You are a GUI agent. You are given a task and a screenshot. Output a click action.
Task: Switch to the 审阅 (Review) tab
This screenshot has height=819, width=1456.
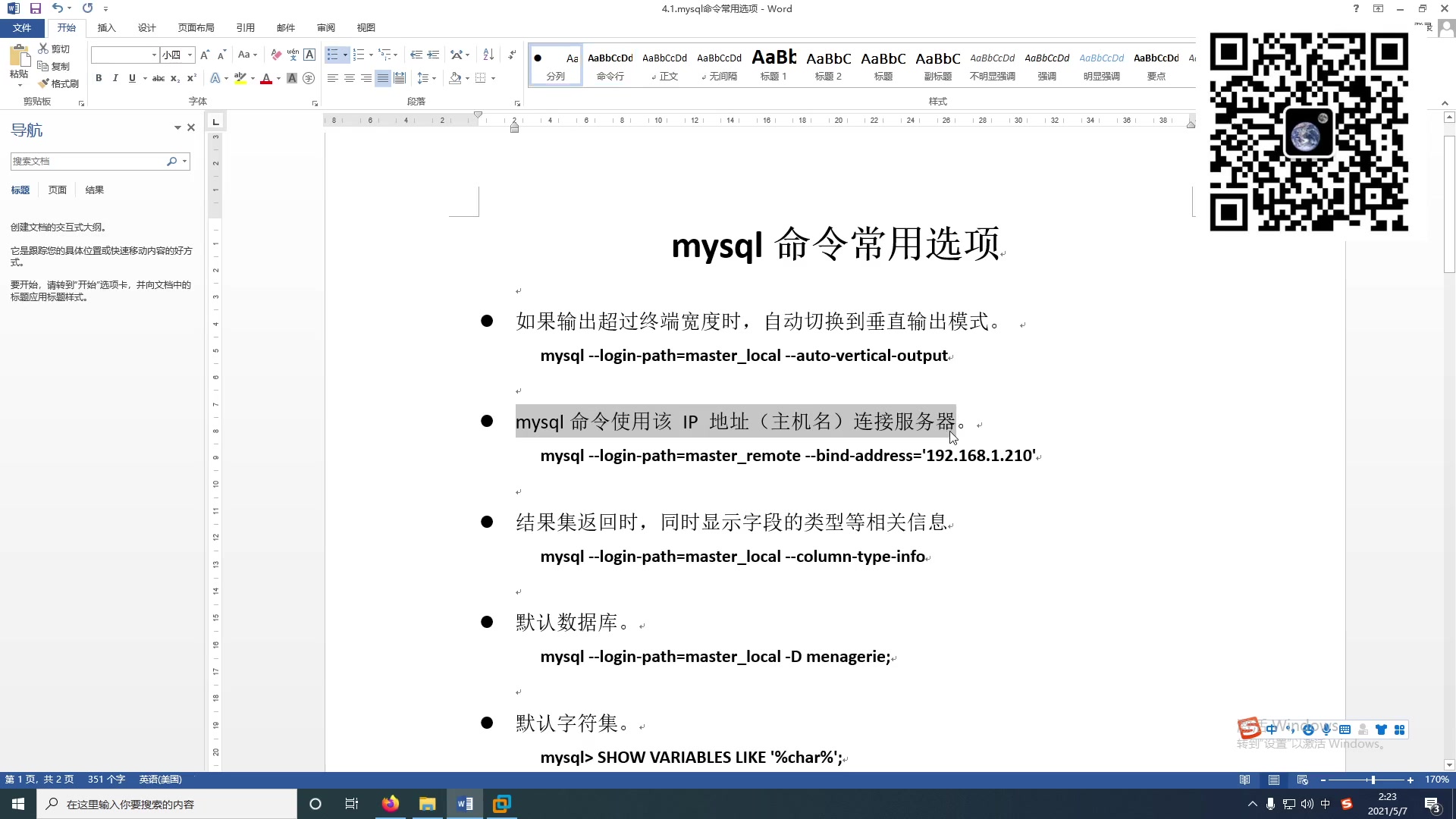pos(326,28)
